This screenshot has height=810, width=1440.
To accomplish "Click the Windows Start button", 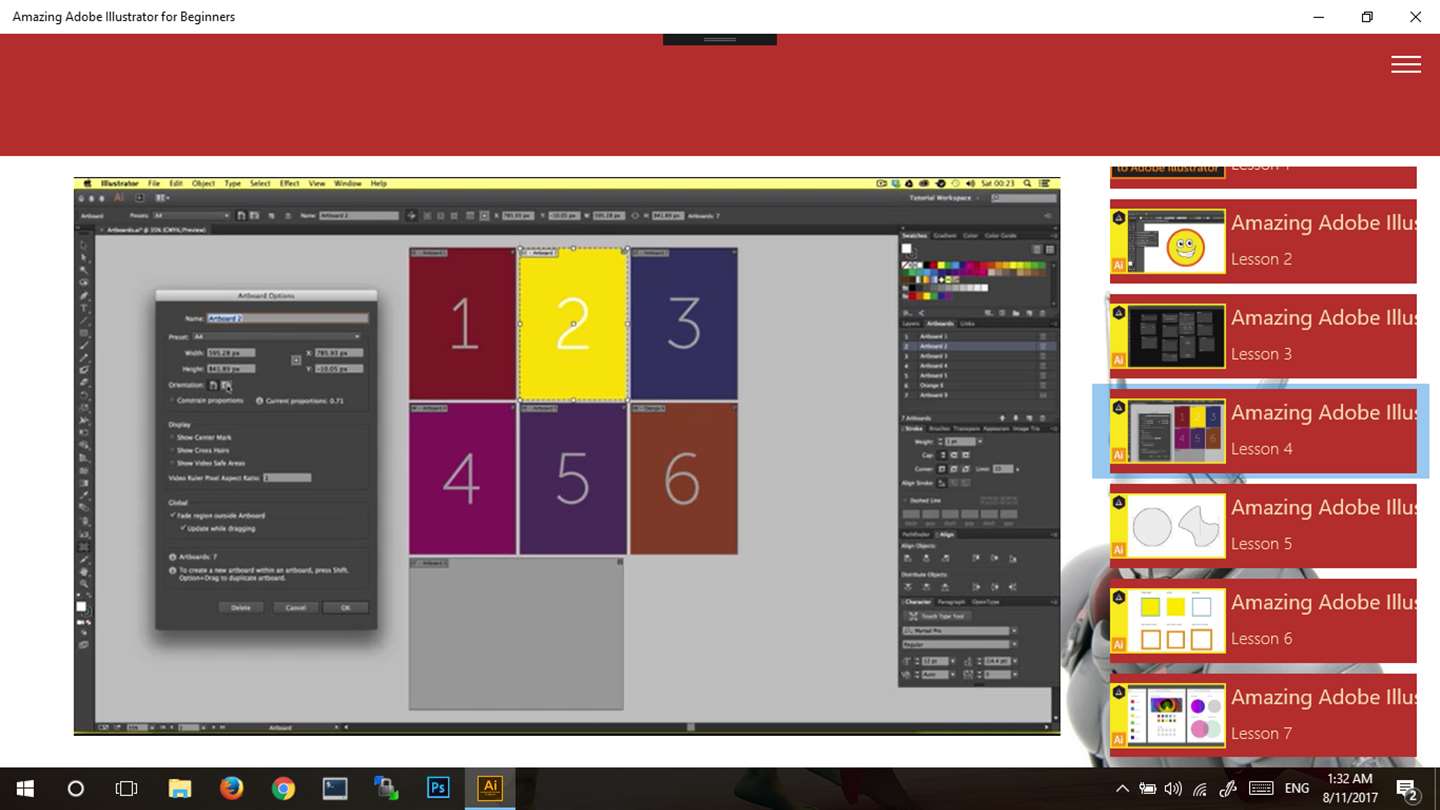I will coord(24,788).
